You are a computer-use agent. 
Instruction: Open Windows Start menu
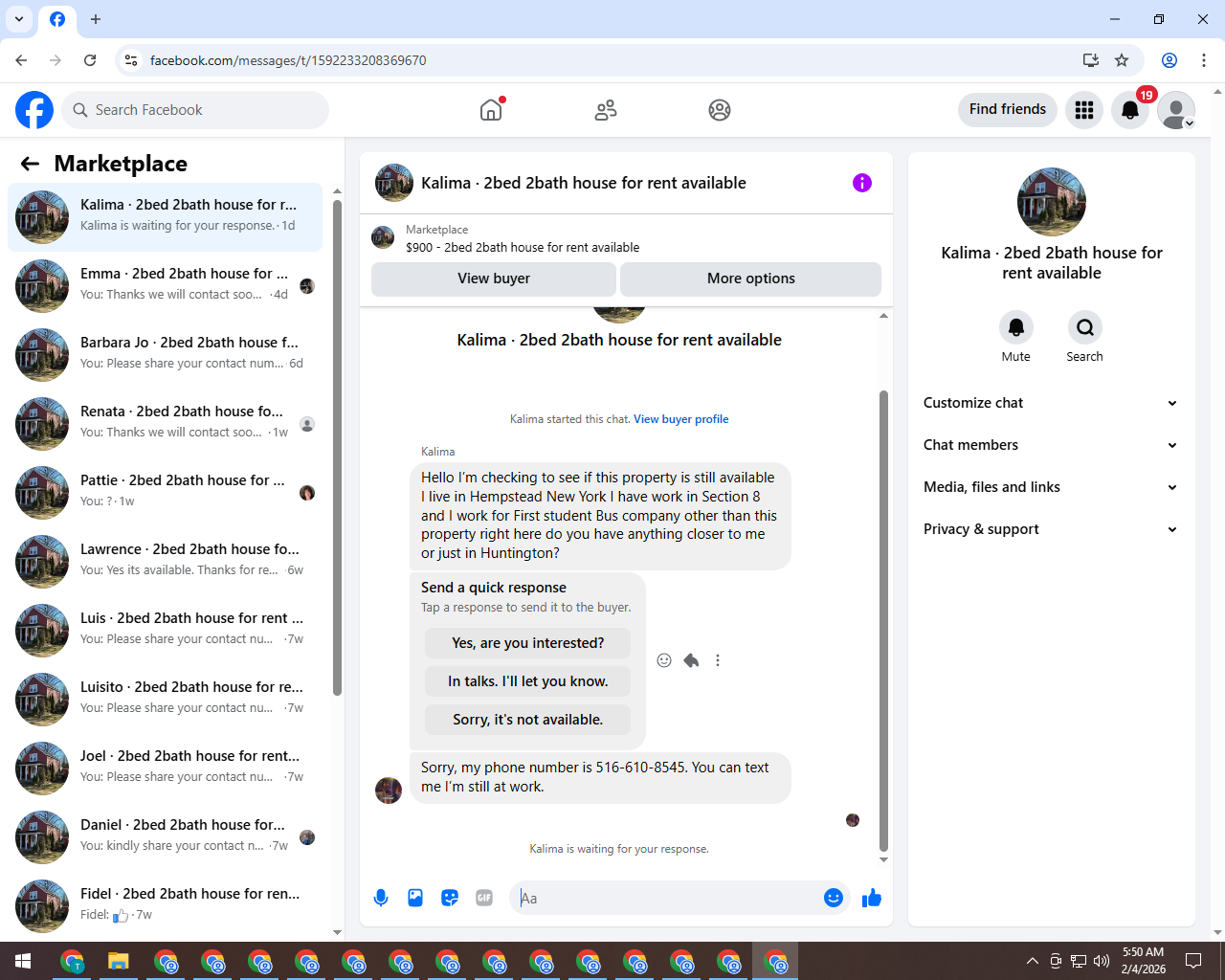click(23, 961)
